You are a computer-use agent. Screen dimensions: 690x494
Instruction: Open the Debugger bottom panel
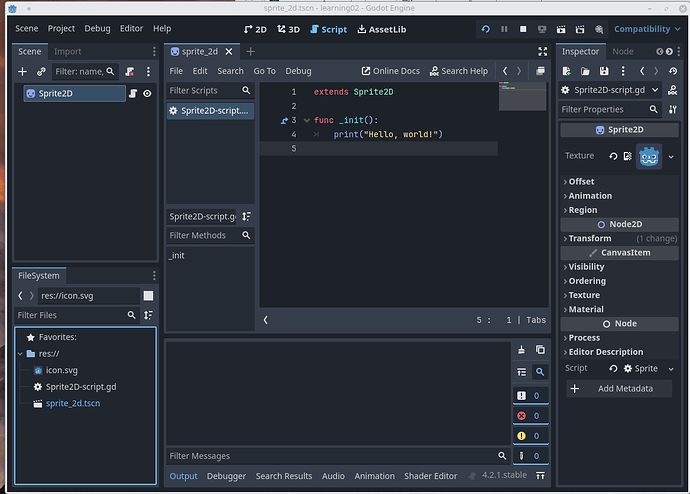pyautogui.click(x=226, y=476)
